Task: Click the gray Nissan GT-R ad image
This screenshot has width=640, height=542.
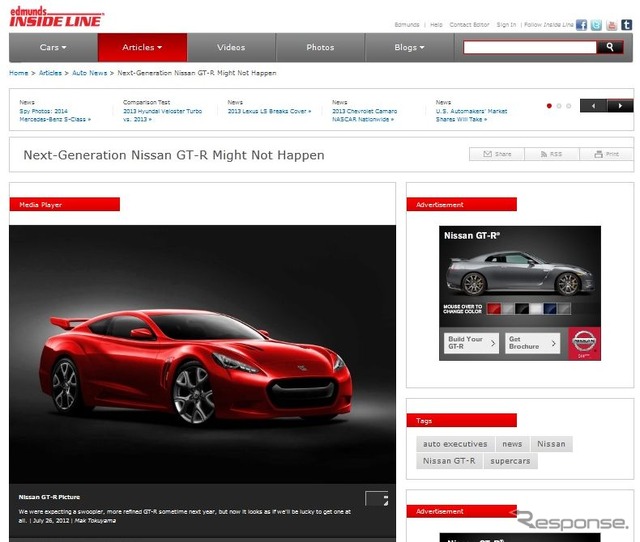Action: coord(519,273)
